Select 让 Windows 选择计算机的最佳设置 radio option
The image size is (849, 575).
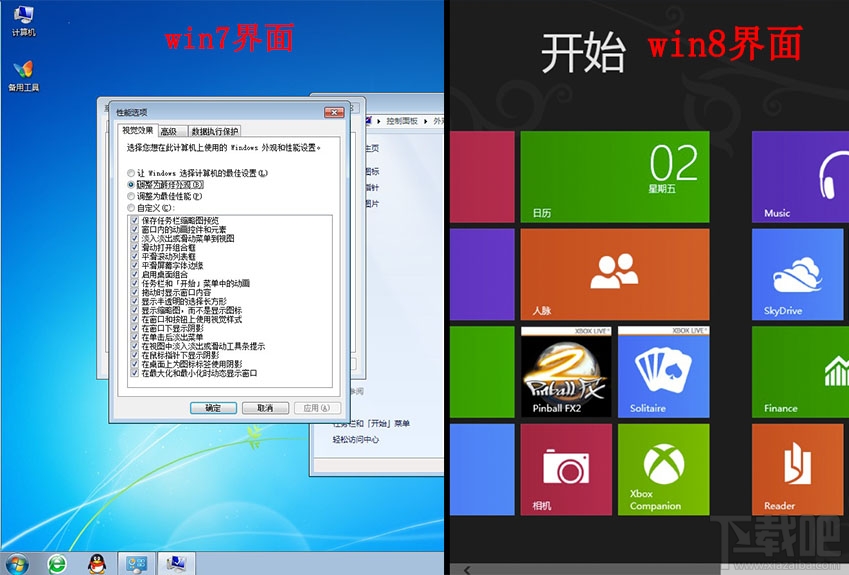point(131,173)
